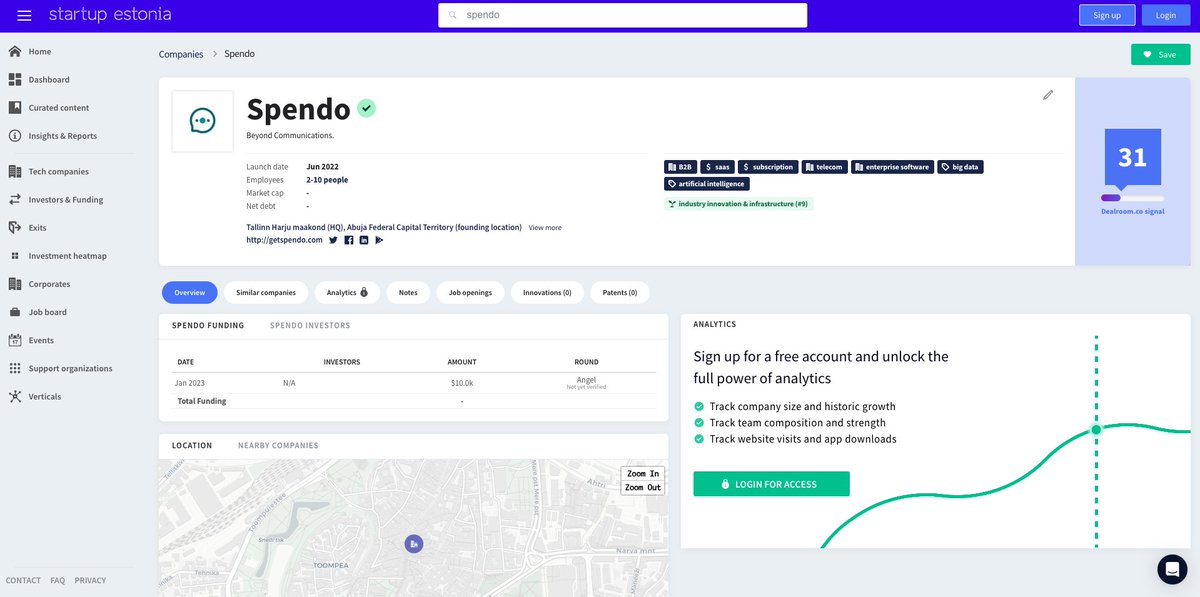
Task: Click the Tech companies building icon
Action: coord(15,171)
